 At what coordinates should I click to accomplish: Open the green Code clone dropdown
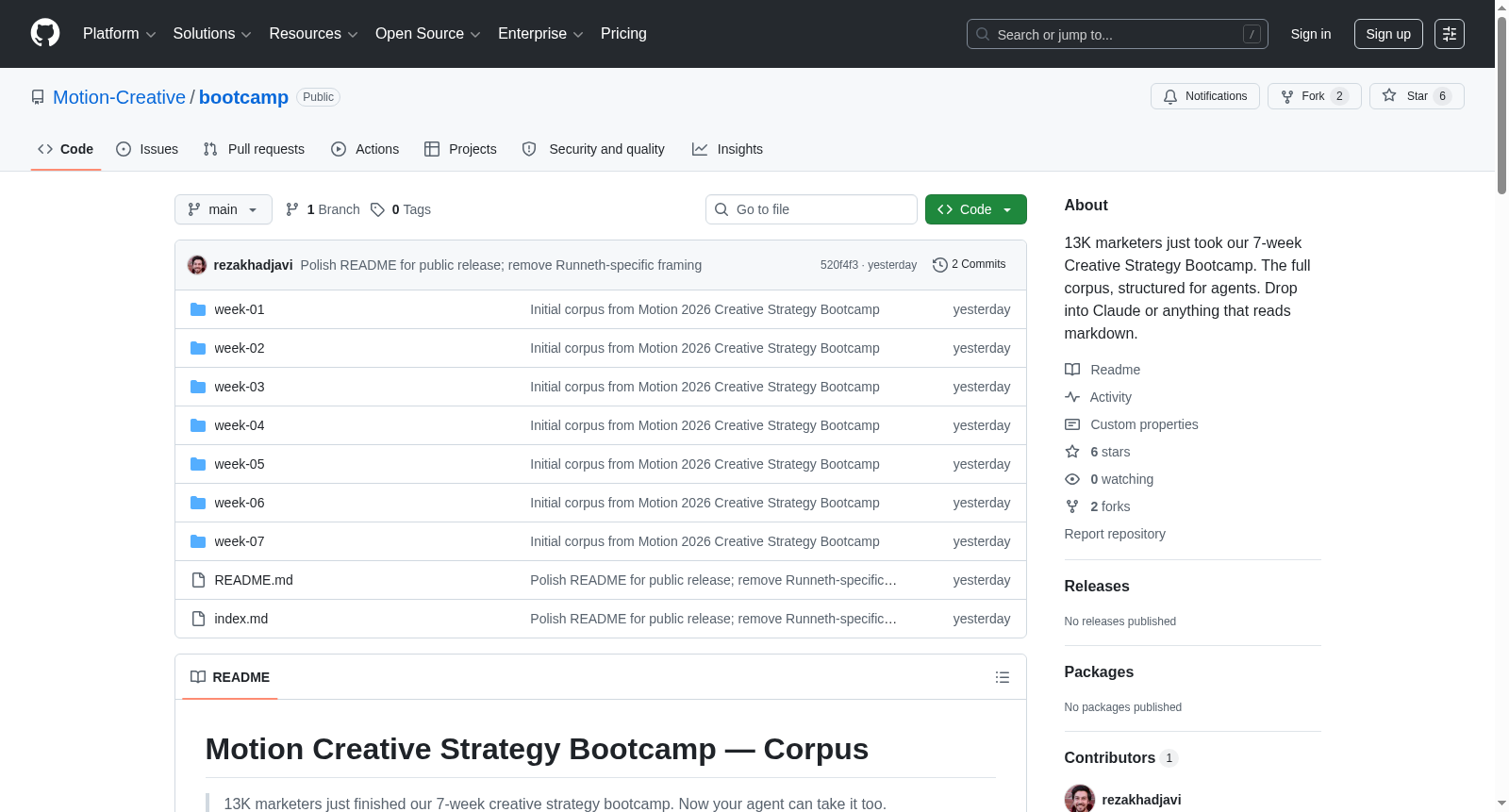[x=976, y=209]
